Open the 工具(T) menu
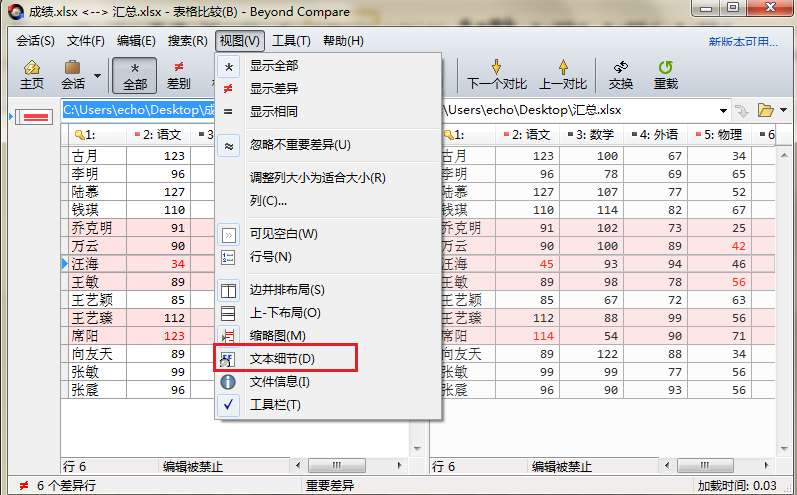The height and width of the screenshot is (495, 797). (291, 41)
